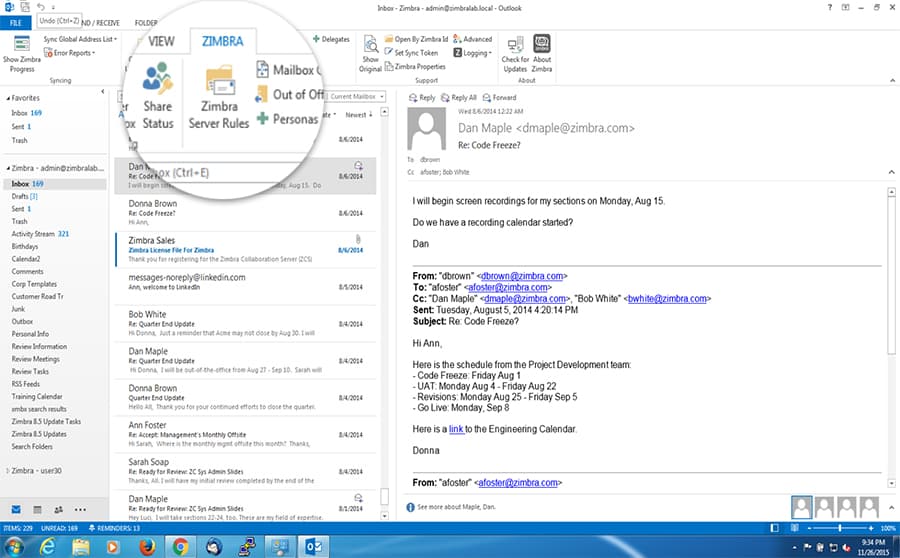This screenshot has width=900, height=558.
Task: Click dbrown@zimbra.com email link
Action: point(522,276)
